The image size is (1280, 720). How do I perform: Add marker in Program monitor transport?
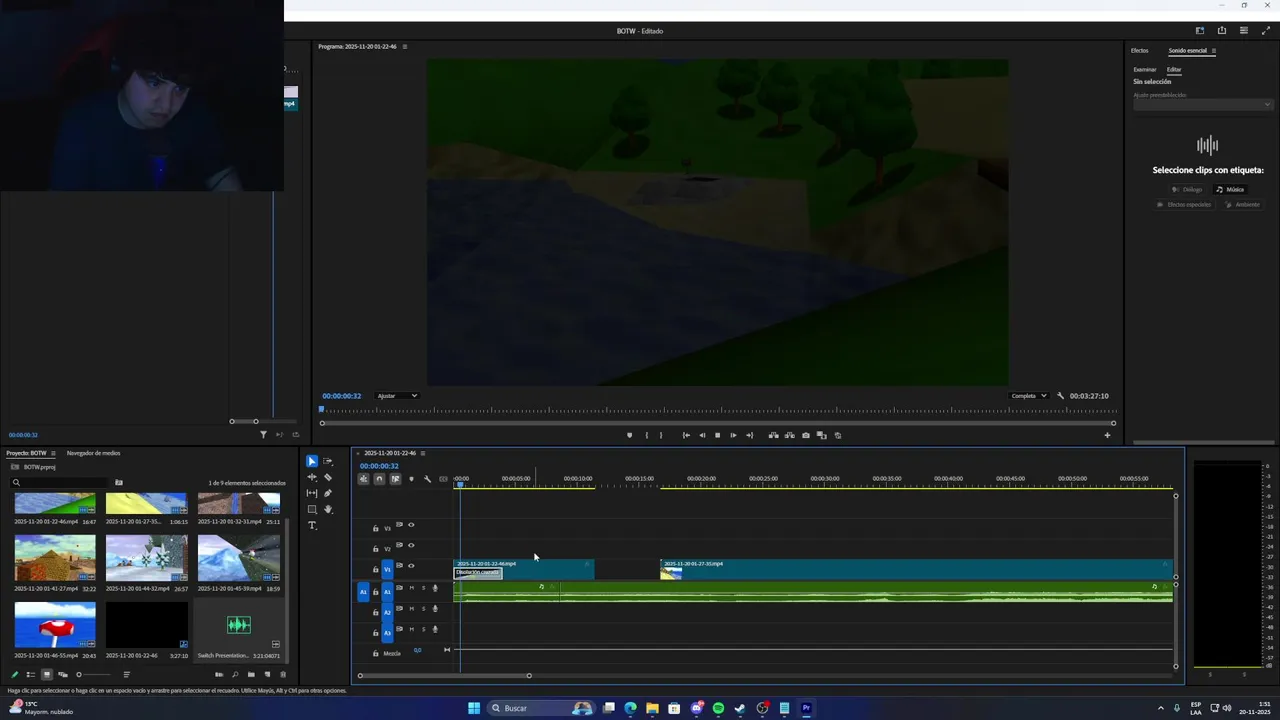click(629, 435)
